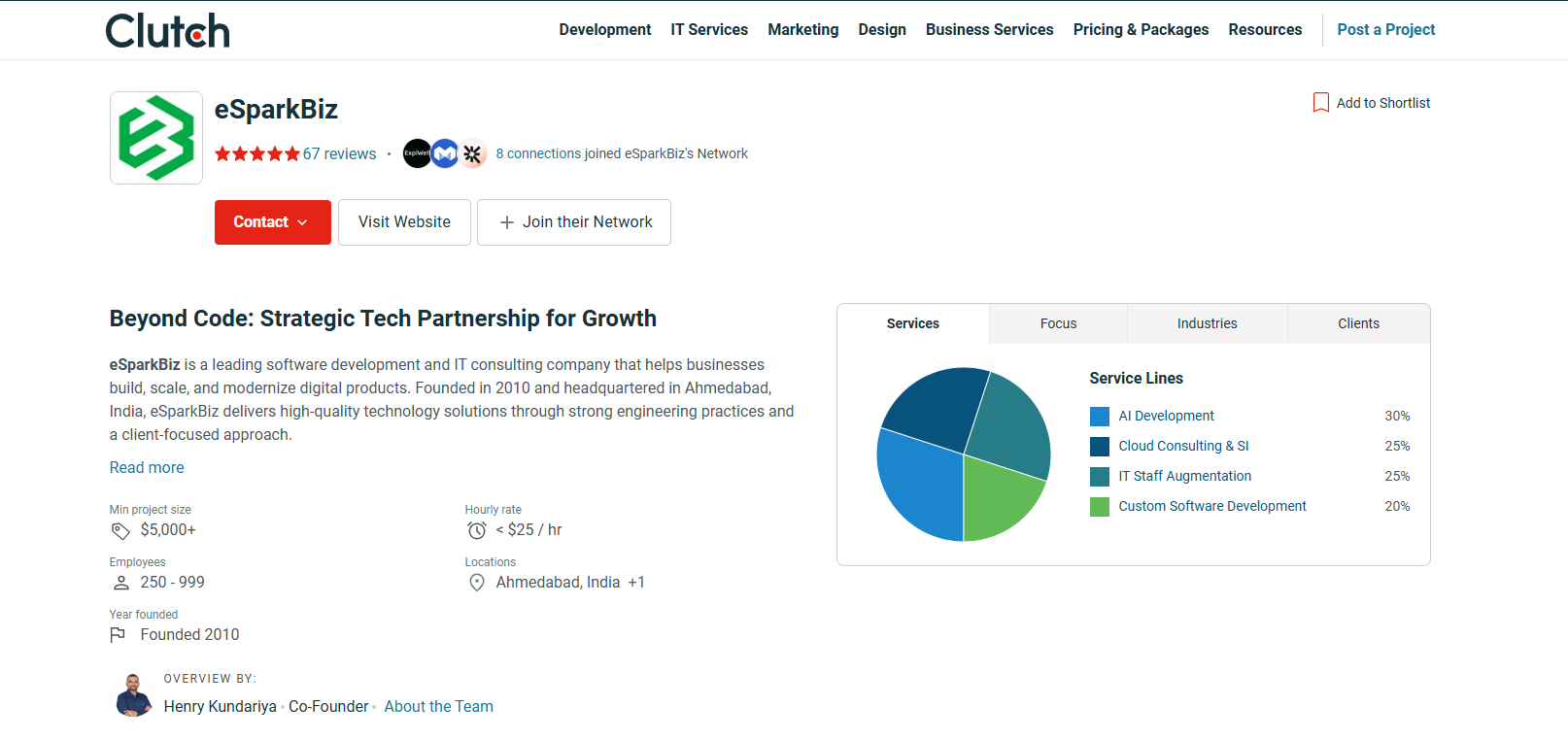Open the Pricing & Packages menu
1568x740 pixels.
(x=1142, y=30)
